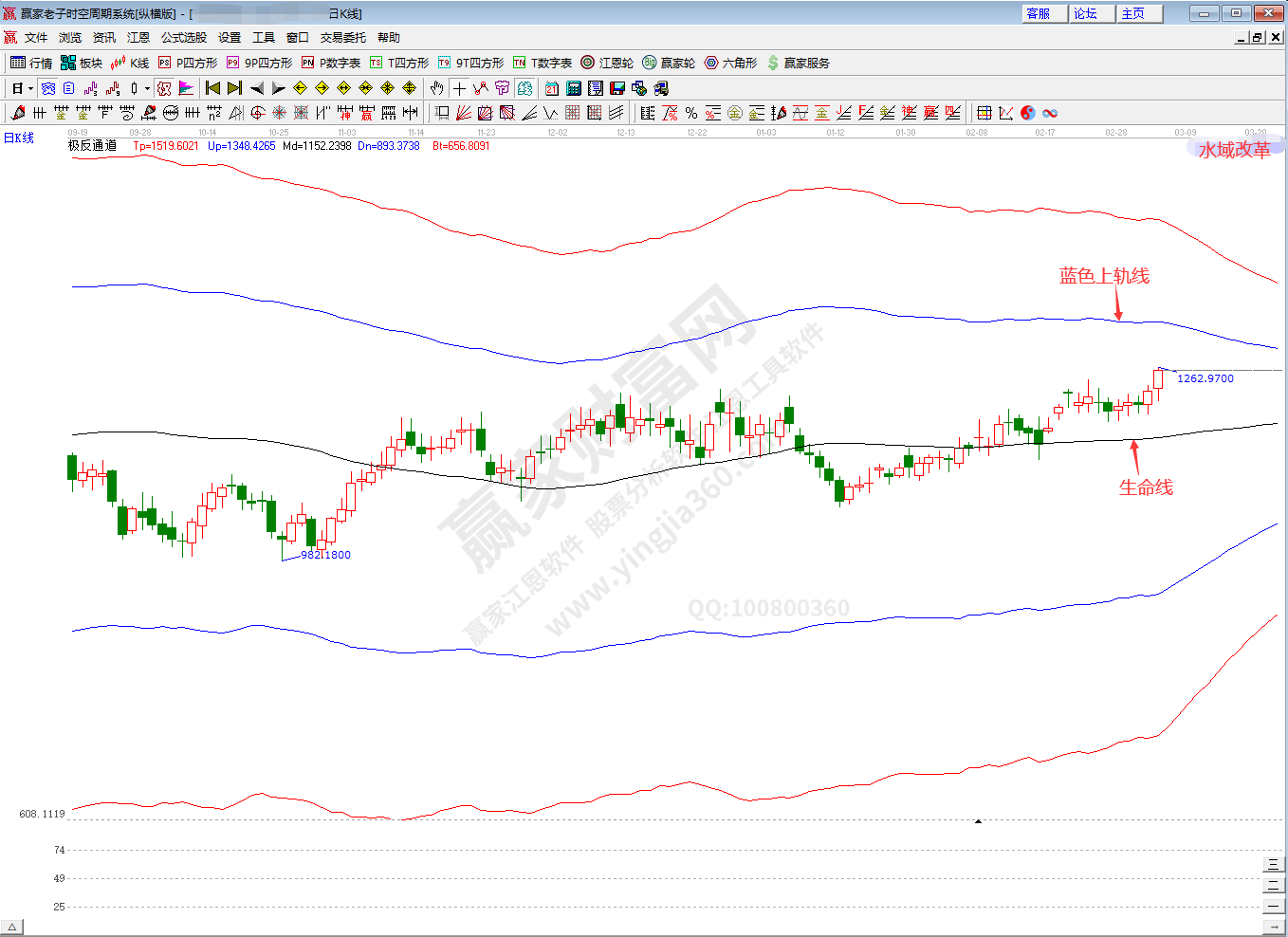
Task: Toggle the three-line sub-panel layout button
Action: pos(1273,864)
